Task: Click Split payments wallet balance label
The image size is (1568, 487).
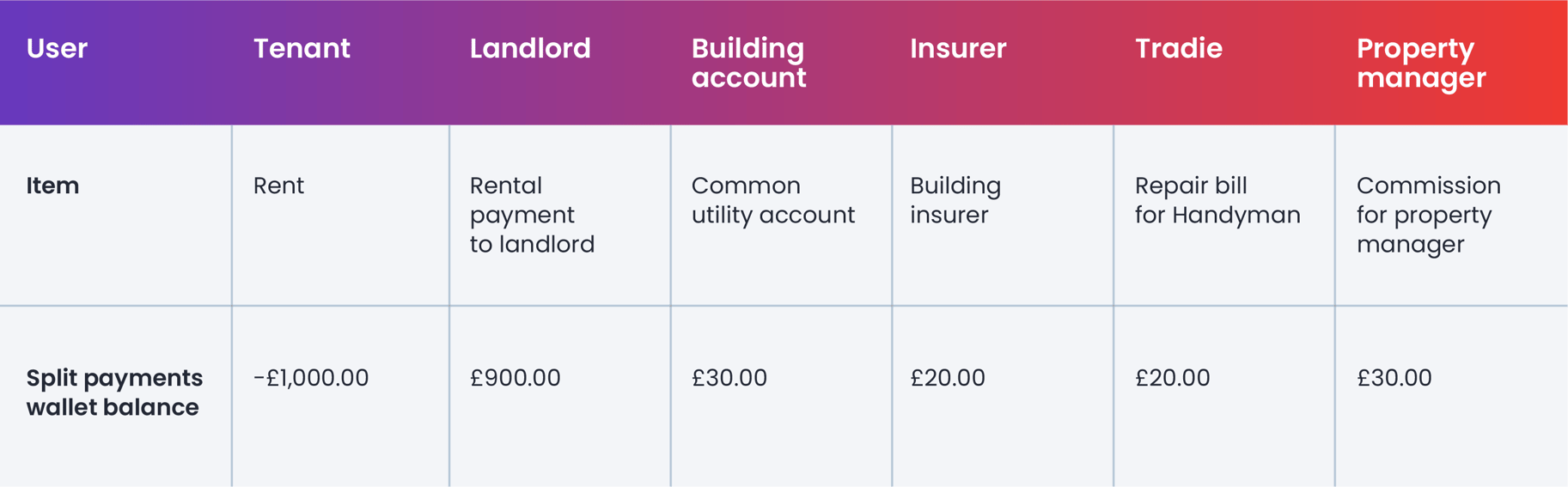Action: click(x=114, y=393)
